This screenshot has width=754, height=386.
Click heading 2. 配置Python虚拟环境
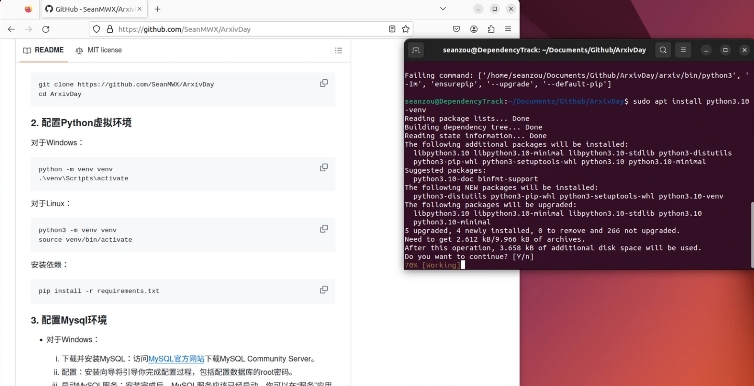point(81,123)
